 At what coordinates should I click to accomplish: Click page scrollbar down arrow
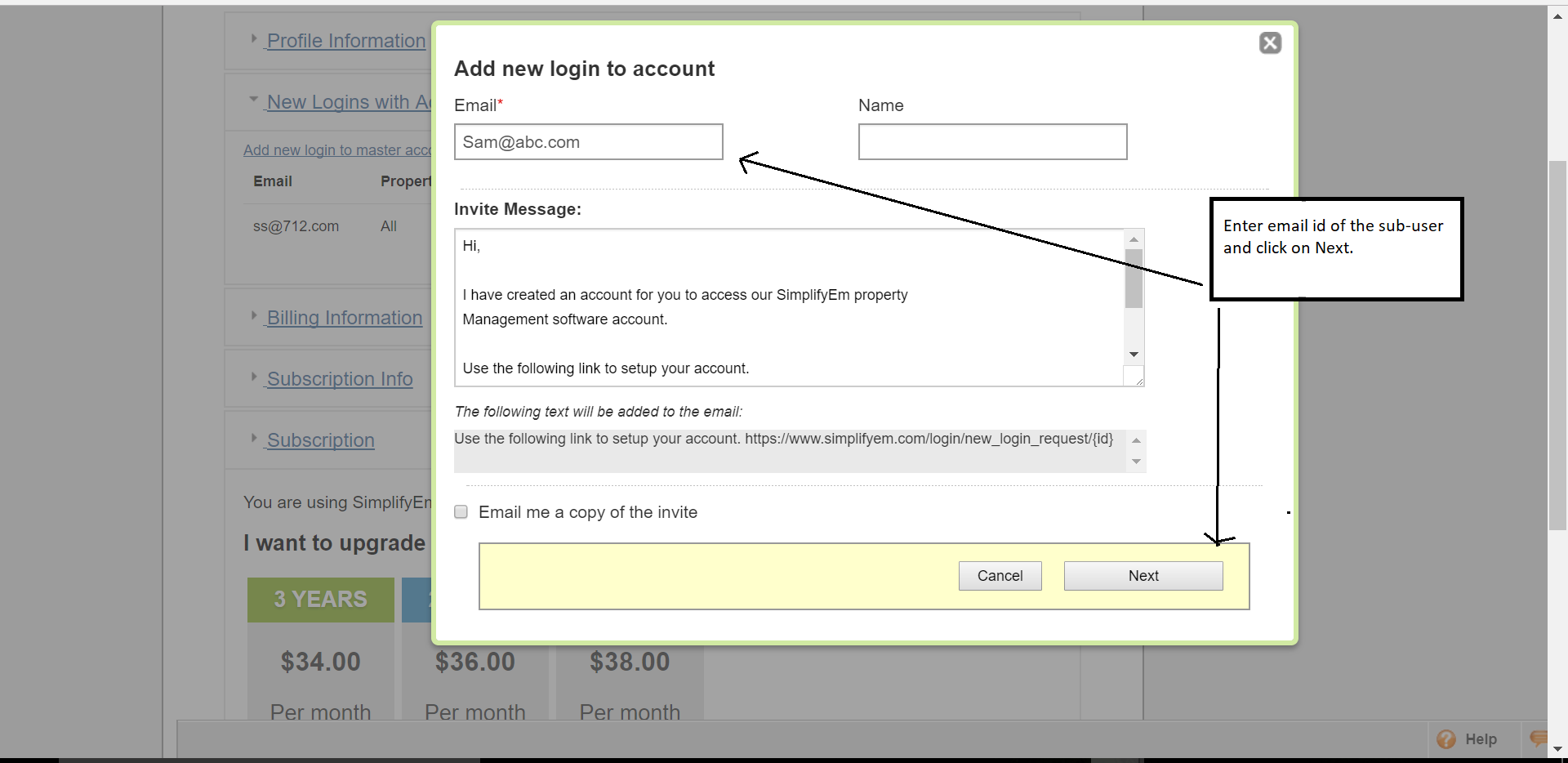pos(1557,748)
